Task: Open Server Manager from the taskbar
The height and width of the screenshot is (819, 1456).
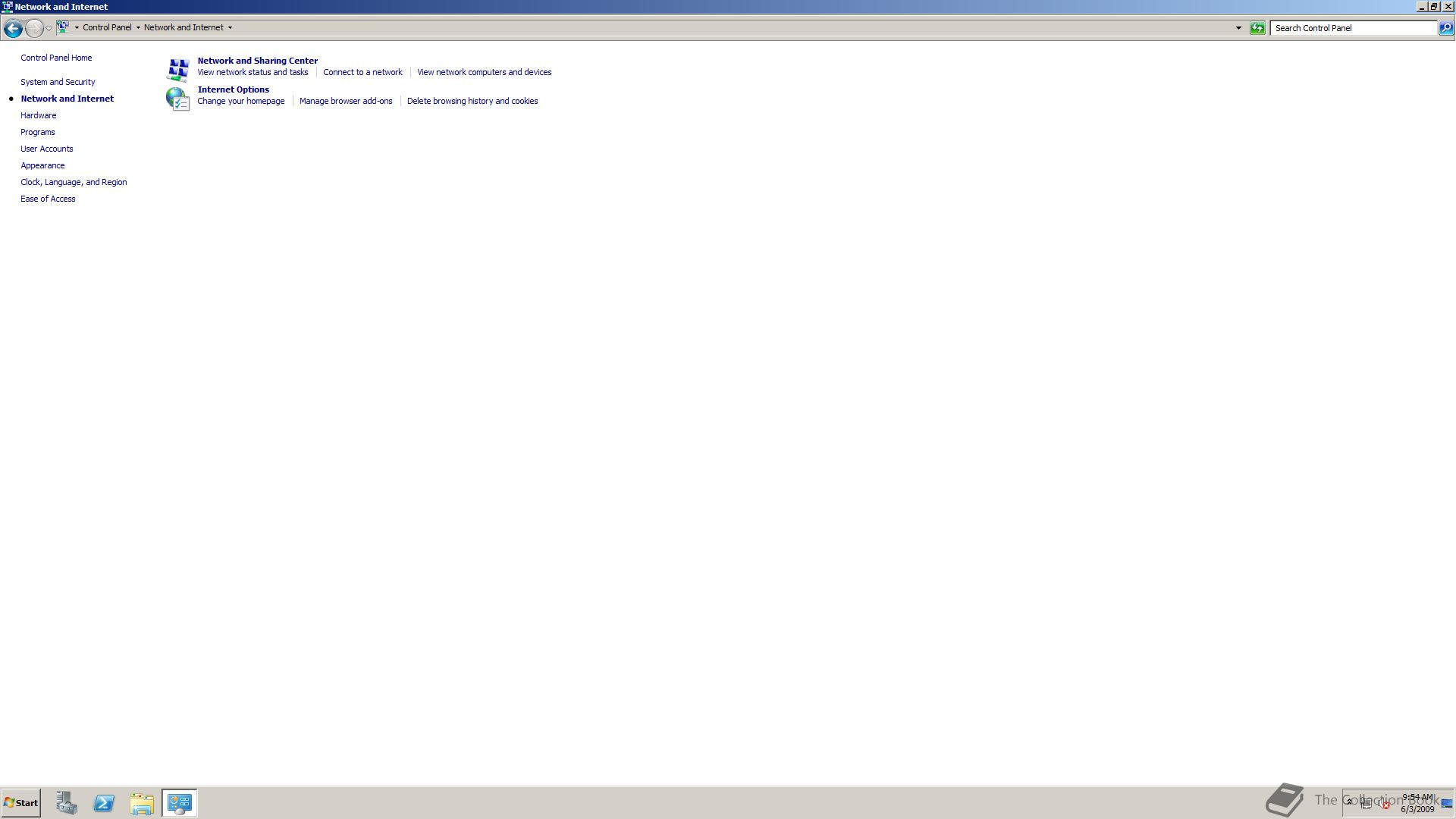Action: [x=67, y=803]
